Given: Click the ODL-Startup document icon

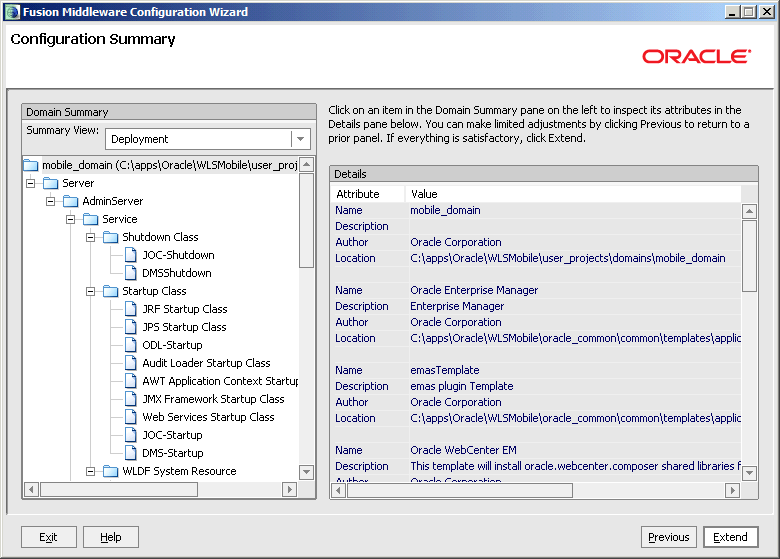Looking at the screenshot, I should tap(131, 345).
